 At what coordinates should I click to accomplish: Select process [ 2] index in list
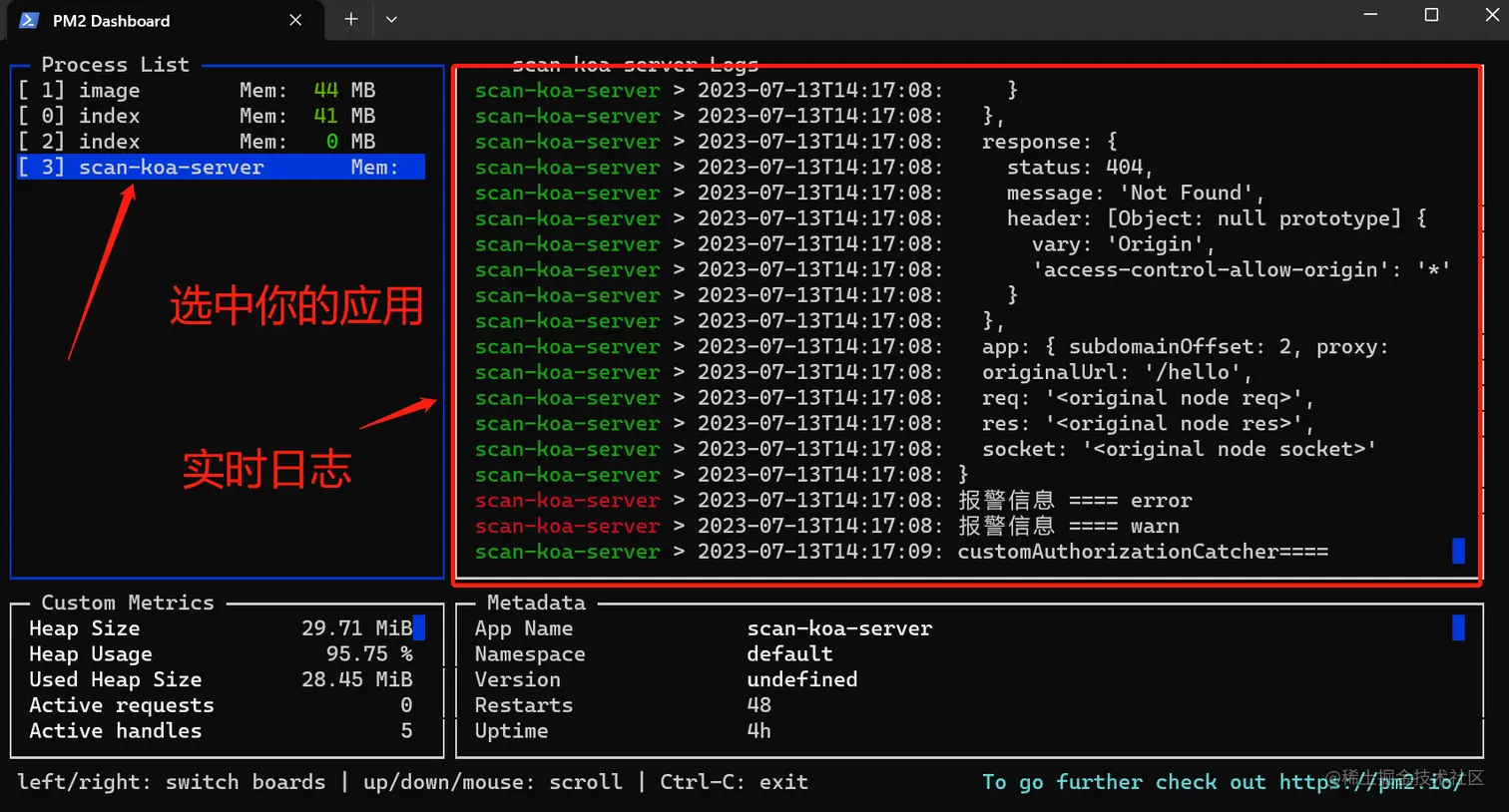[221, 142]
